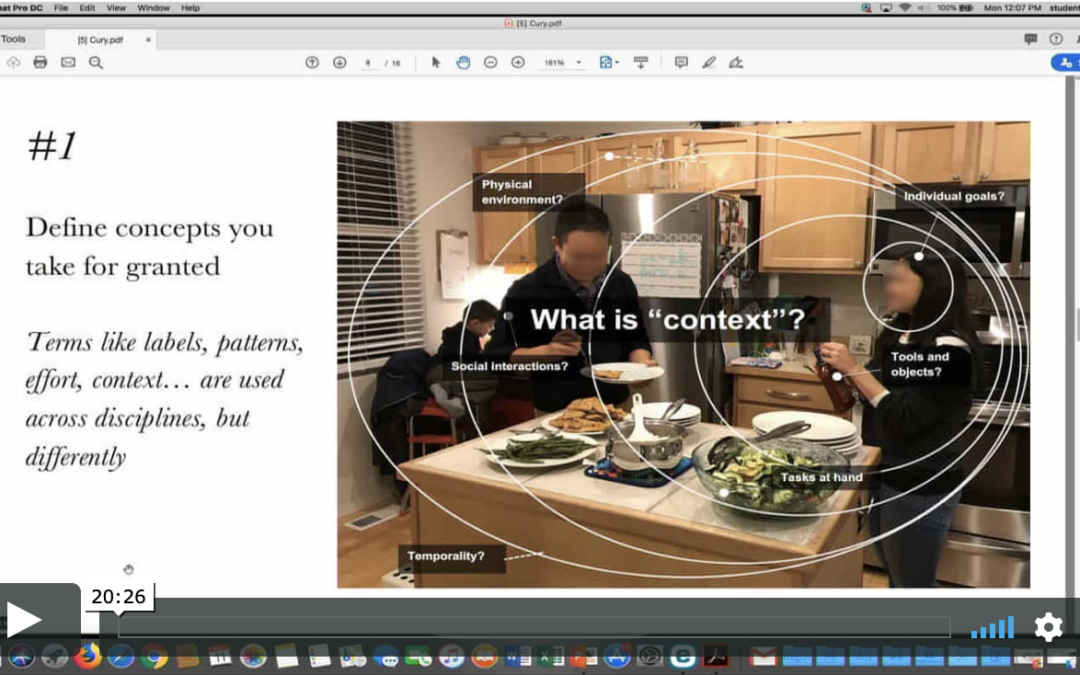Click the page number field showing 8
Image resolution: width=1080 pixels, height=675 pixels.
click(x=369, y=63)
